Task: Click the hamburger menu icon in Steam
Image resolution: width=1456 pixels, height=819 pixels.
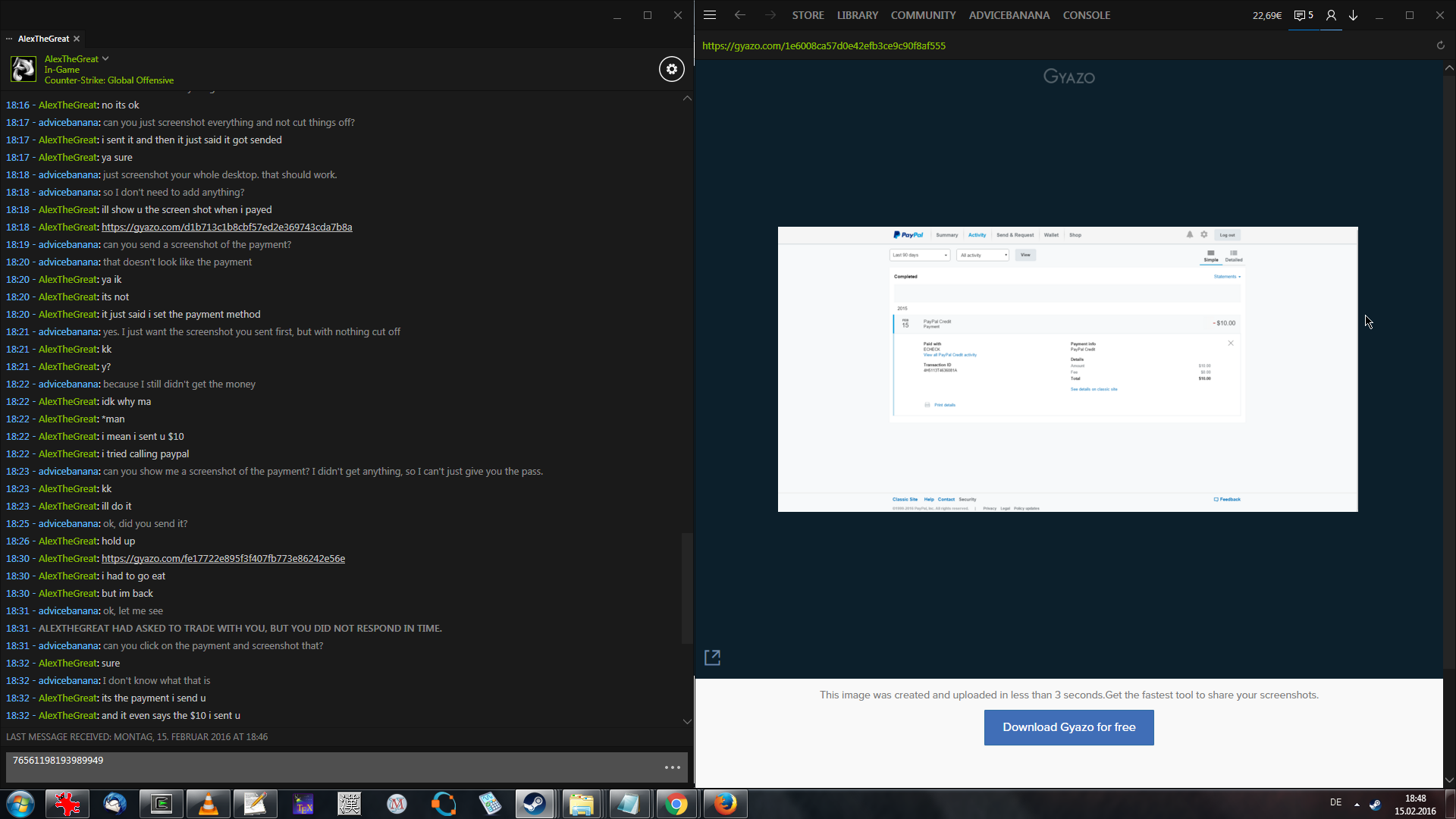Action: [x=710, y=15]
